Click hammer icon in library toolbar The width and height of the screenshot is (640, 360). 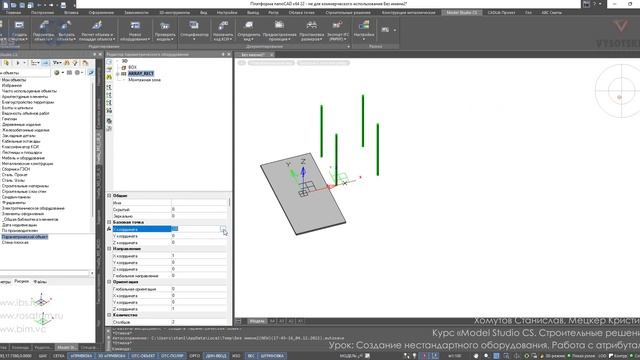pyautogui.click(x=85, y=63)
